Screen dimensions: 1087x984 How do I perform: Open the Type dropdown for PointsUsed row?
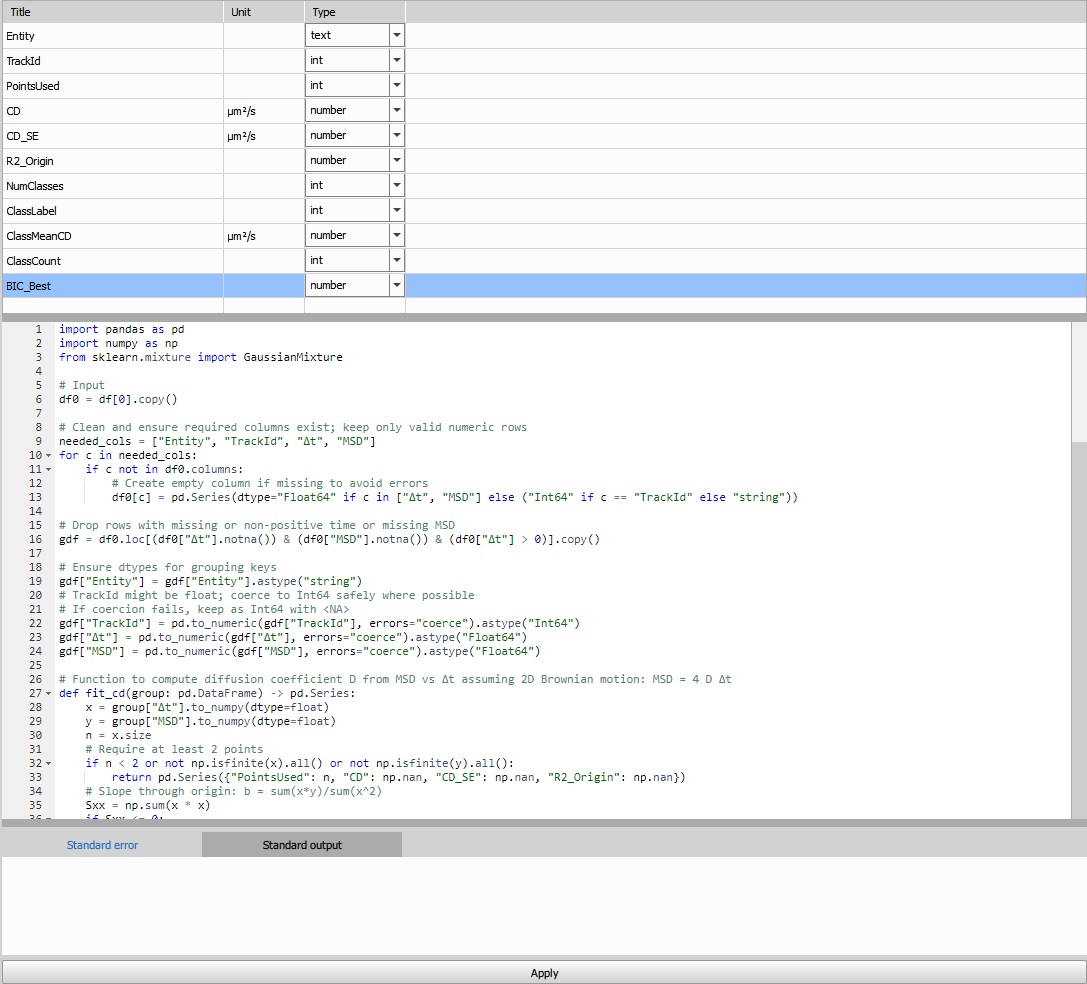coord(397,85)
